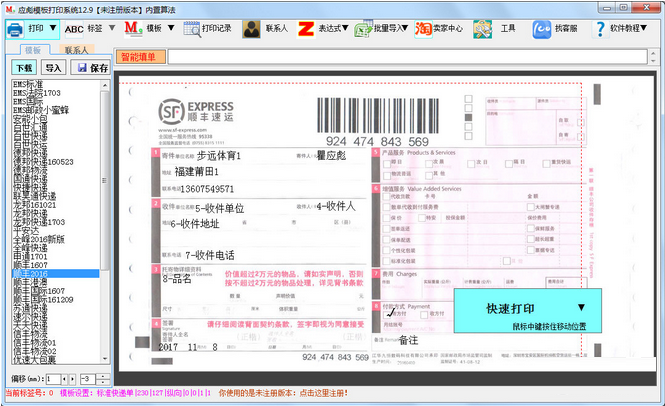Select 龙邦161021 template
The height and width of the screenshot is (406, 665).
pos(34,205)
